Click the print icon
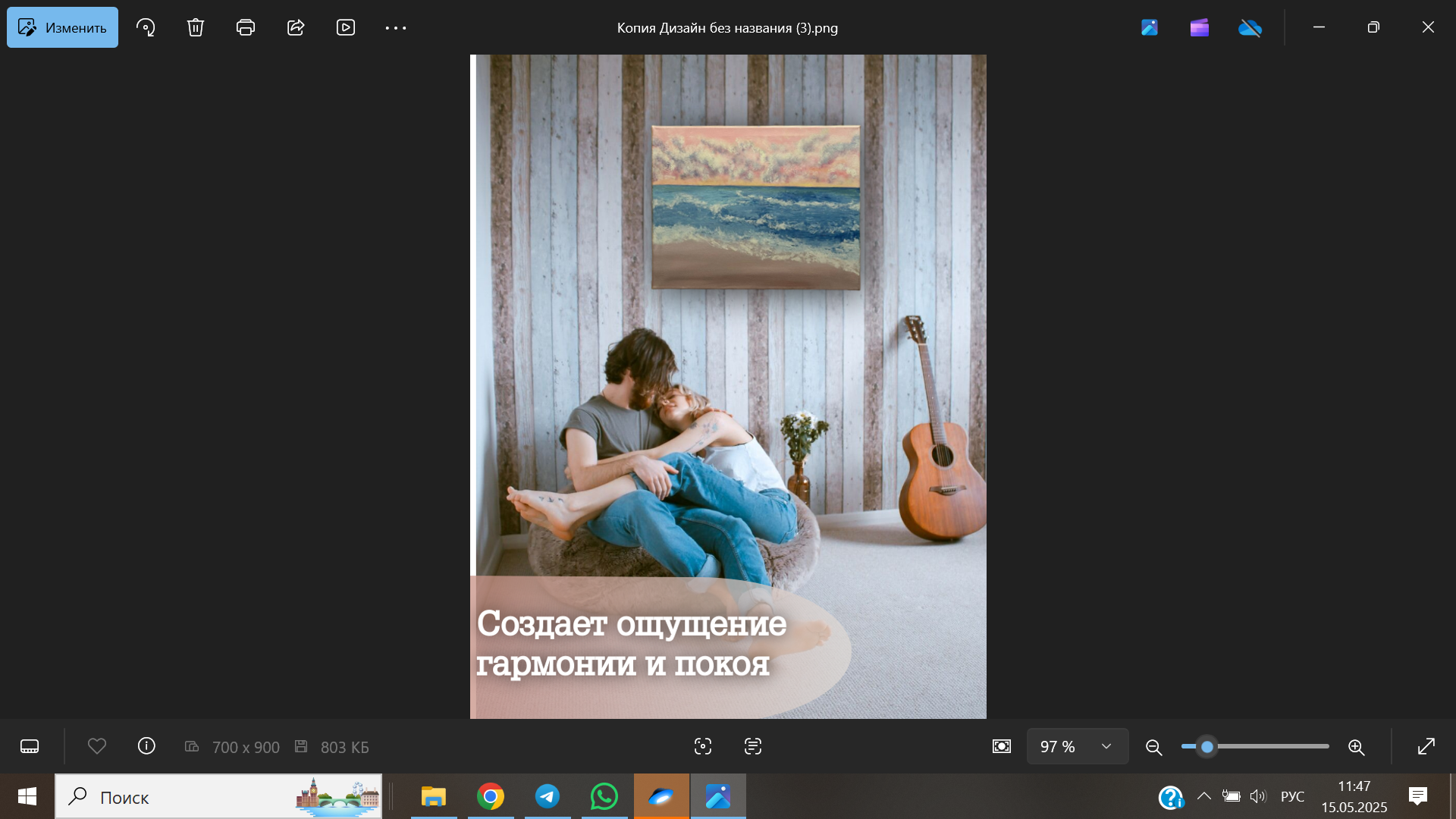This screenshot has height=819, width=1456. (x=246, y=27)
